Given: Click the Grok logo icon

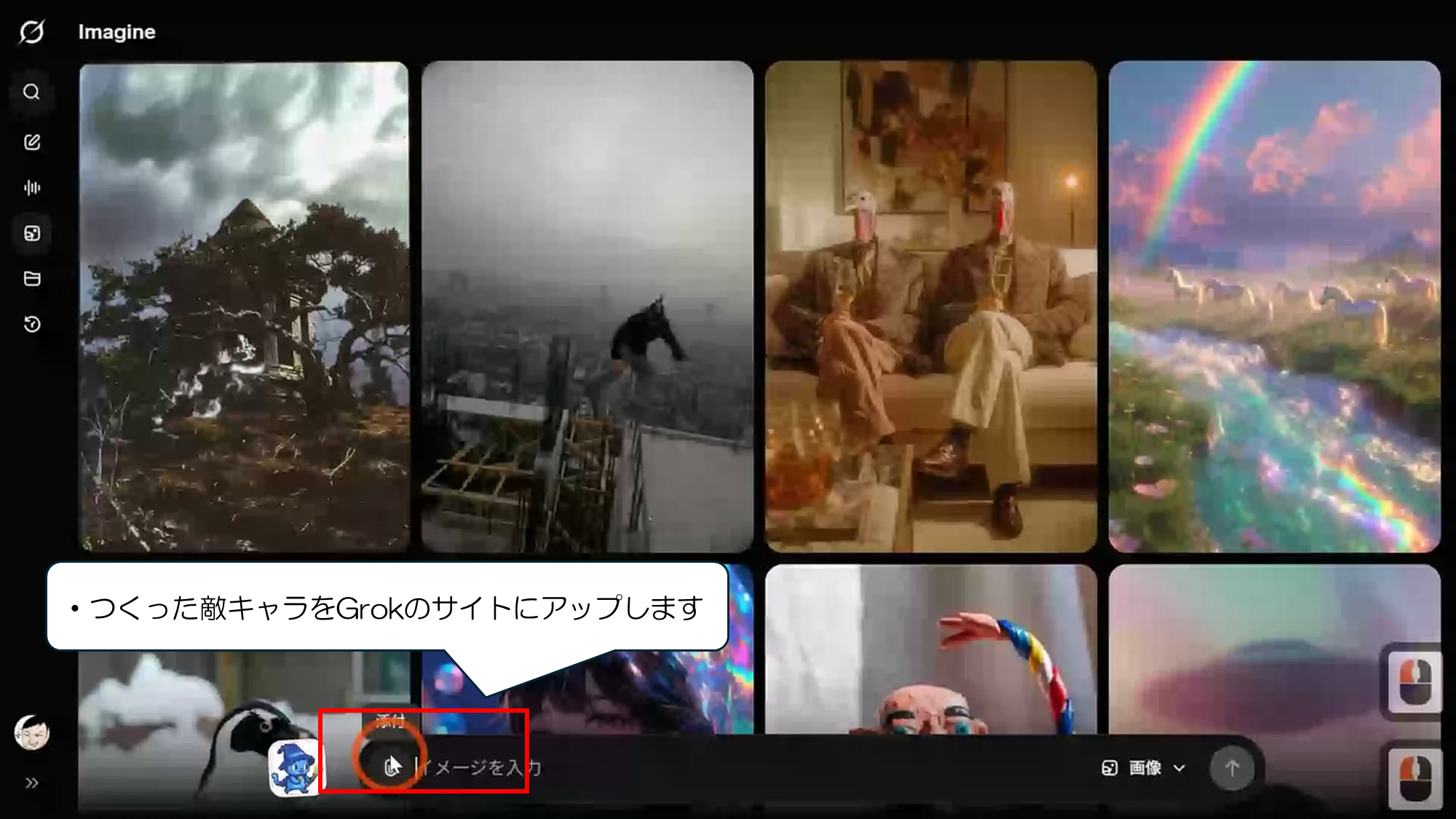Looking at the screenshot, I should pyautogui.click(x=31, y=31).
